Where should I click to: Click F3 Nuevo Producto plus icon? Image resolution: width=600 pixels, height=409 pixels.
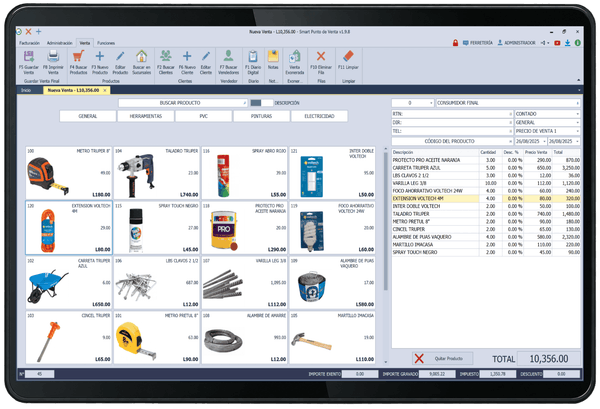pos(99,57)
